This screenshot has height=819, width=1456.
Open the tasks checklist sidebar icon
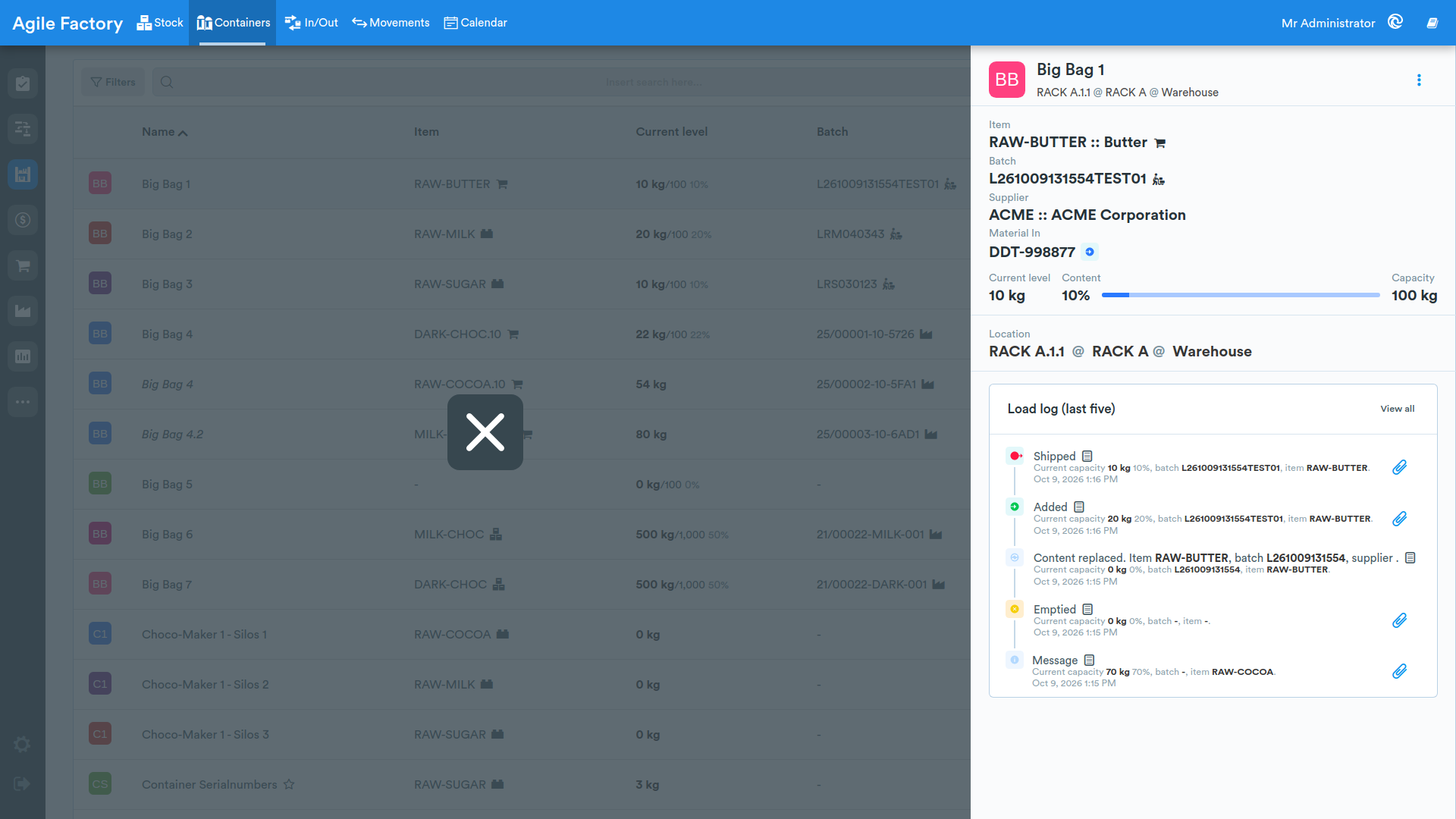tap(23, 83)
